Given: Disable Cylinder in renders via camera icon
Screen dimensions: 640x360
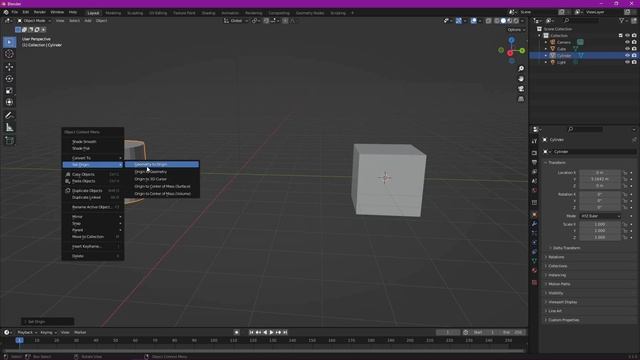Looking at the screenshot, I should pos(634,55).
